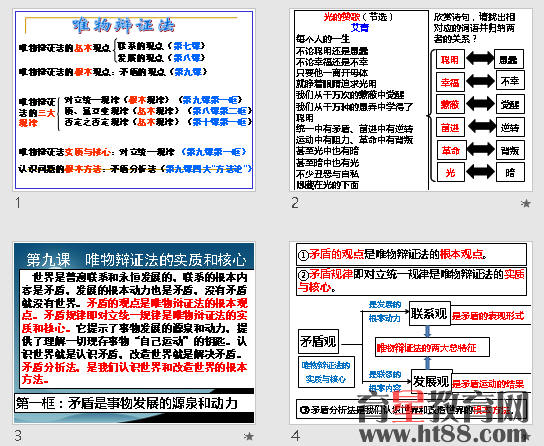Click the red 革命 box on slide 2
544x446 pixels.
(x=451, y=150)
